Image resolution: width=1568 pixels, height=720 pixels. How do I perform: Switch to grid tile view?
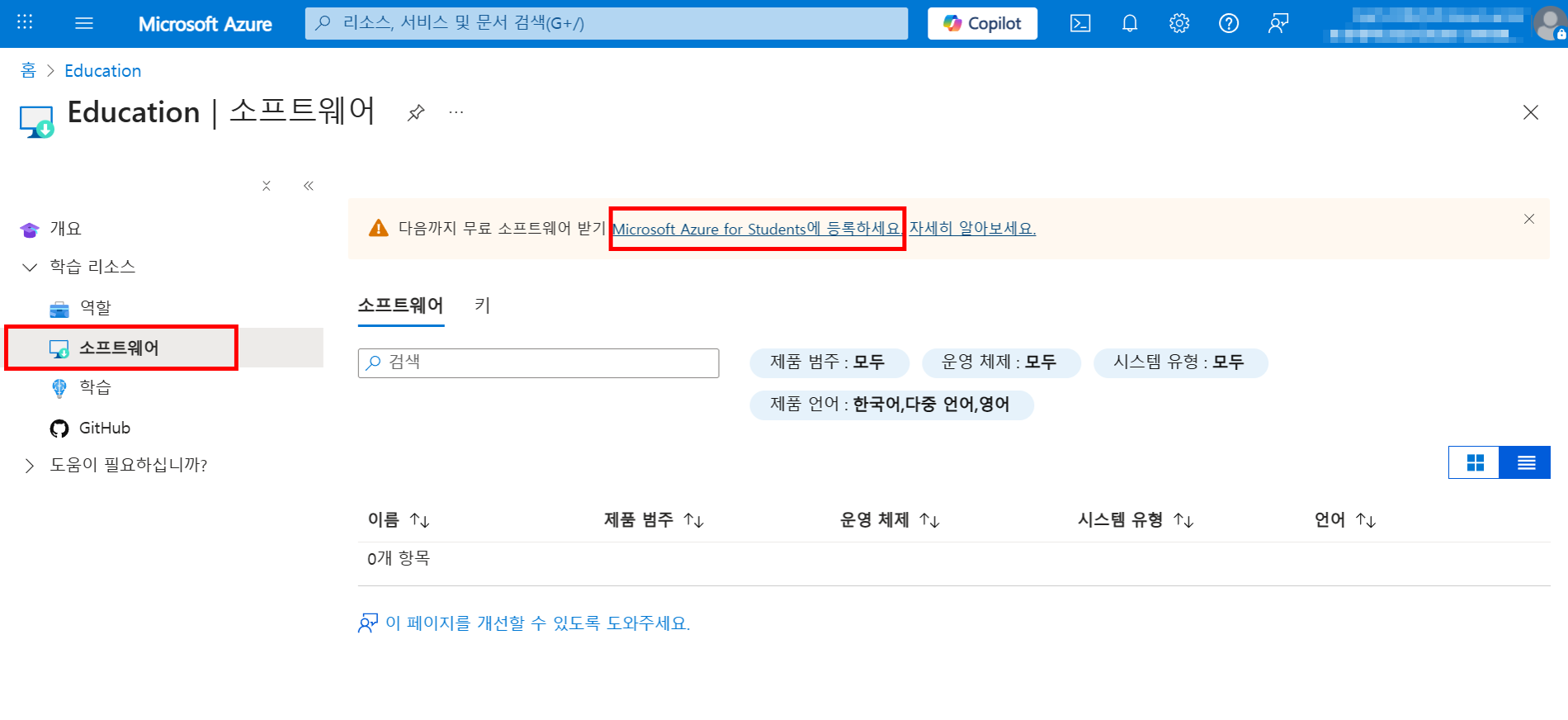click(x=1475, y=462)
